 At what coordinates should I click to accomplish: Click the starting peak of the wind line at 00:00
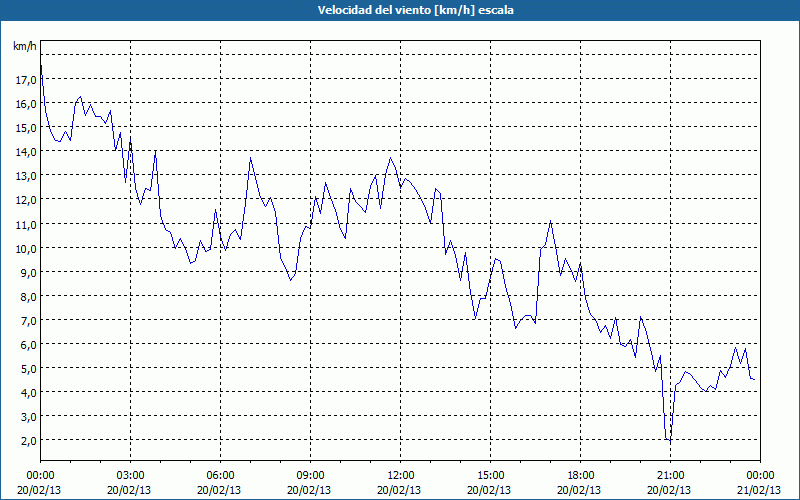41,65
